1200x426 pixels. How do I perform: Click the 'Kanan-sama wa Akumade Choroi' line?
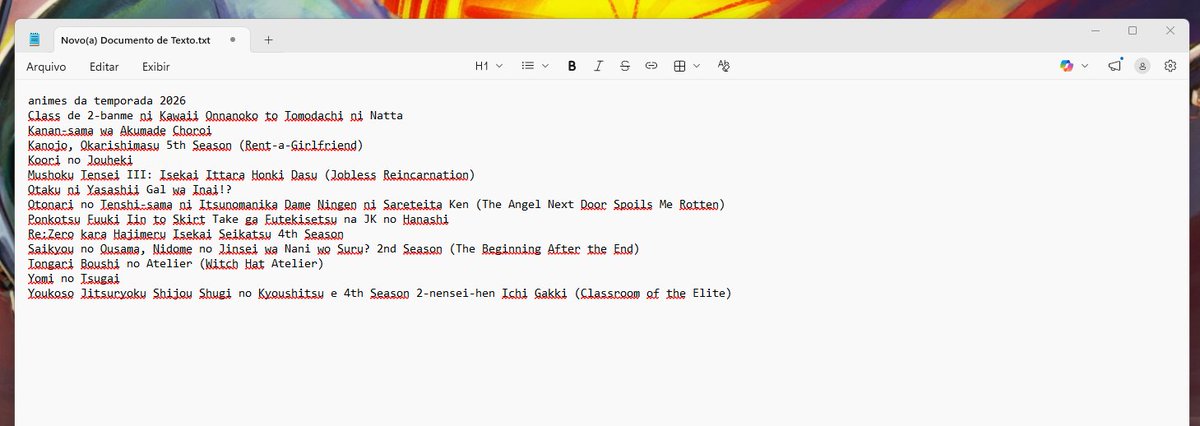point(120,130)
